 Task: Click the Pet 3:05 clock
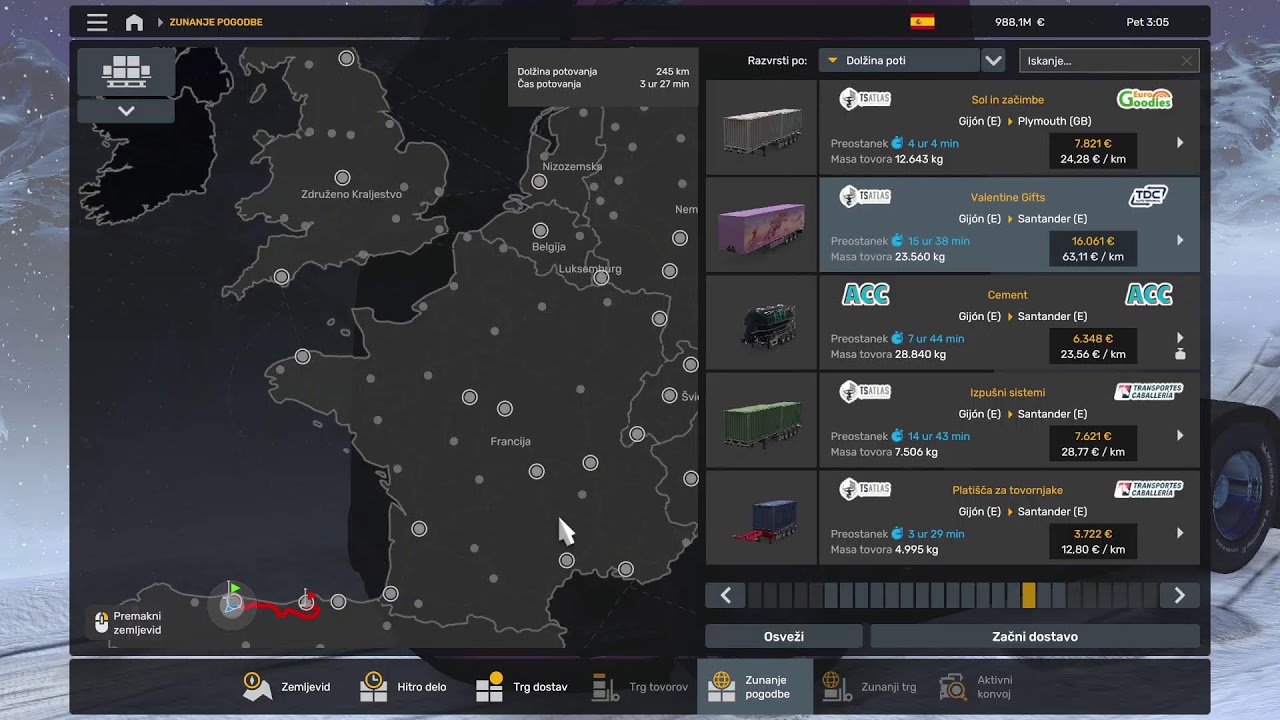[1147, 22]
